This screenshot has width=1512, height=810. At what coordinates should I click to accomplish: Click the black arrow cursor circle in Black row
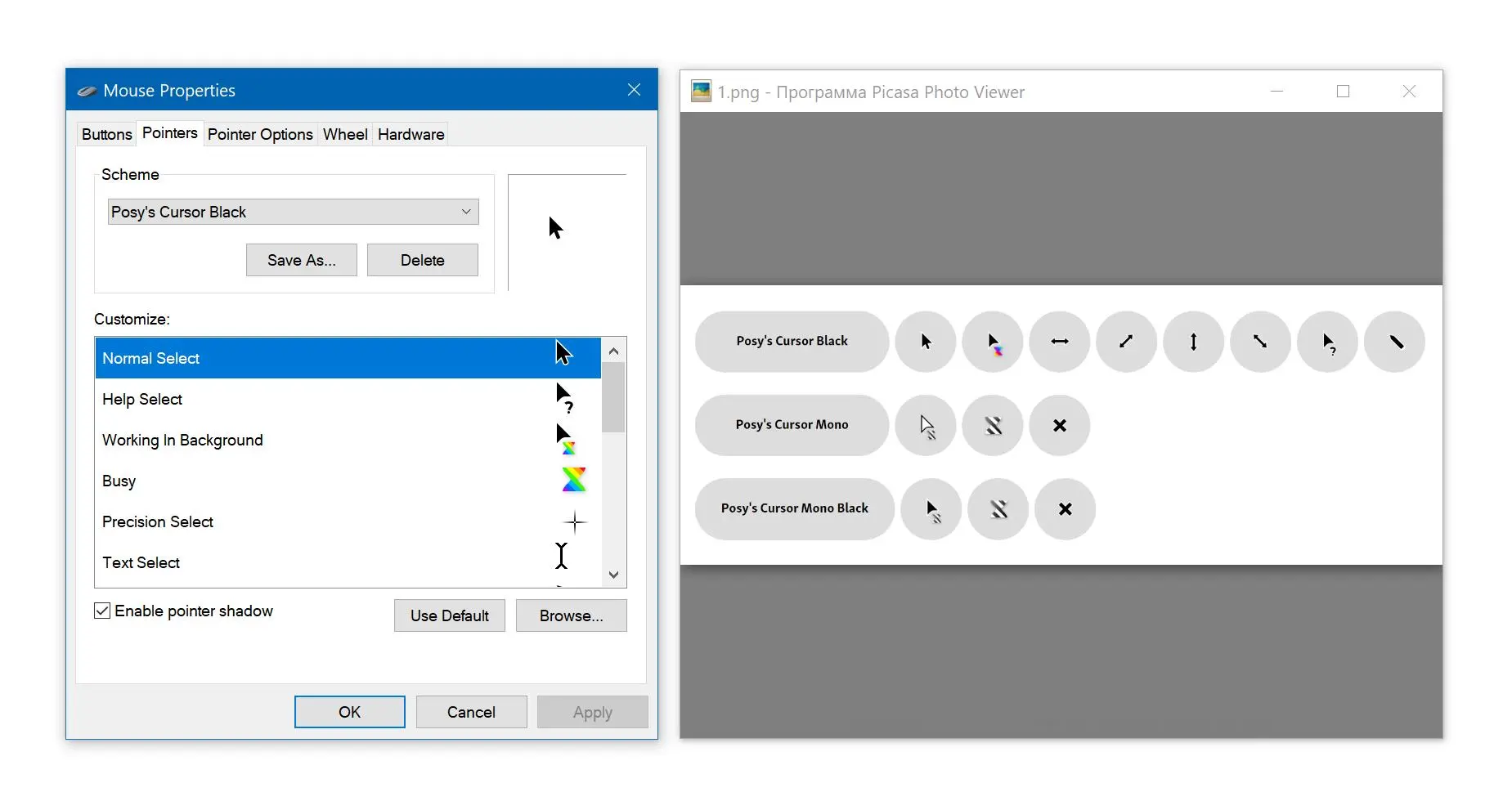926,342
